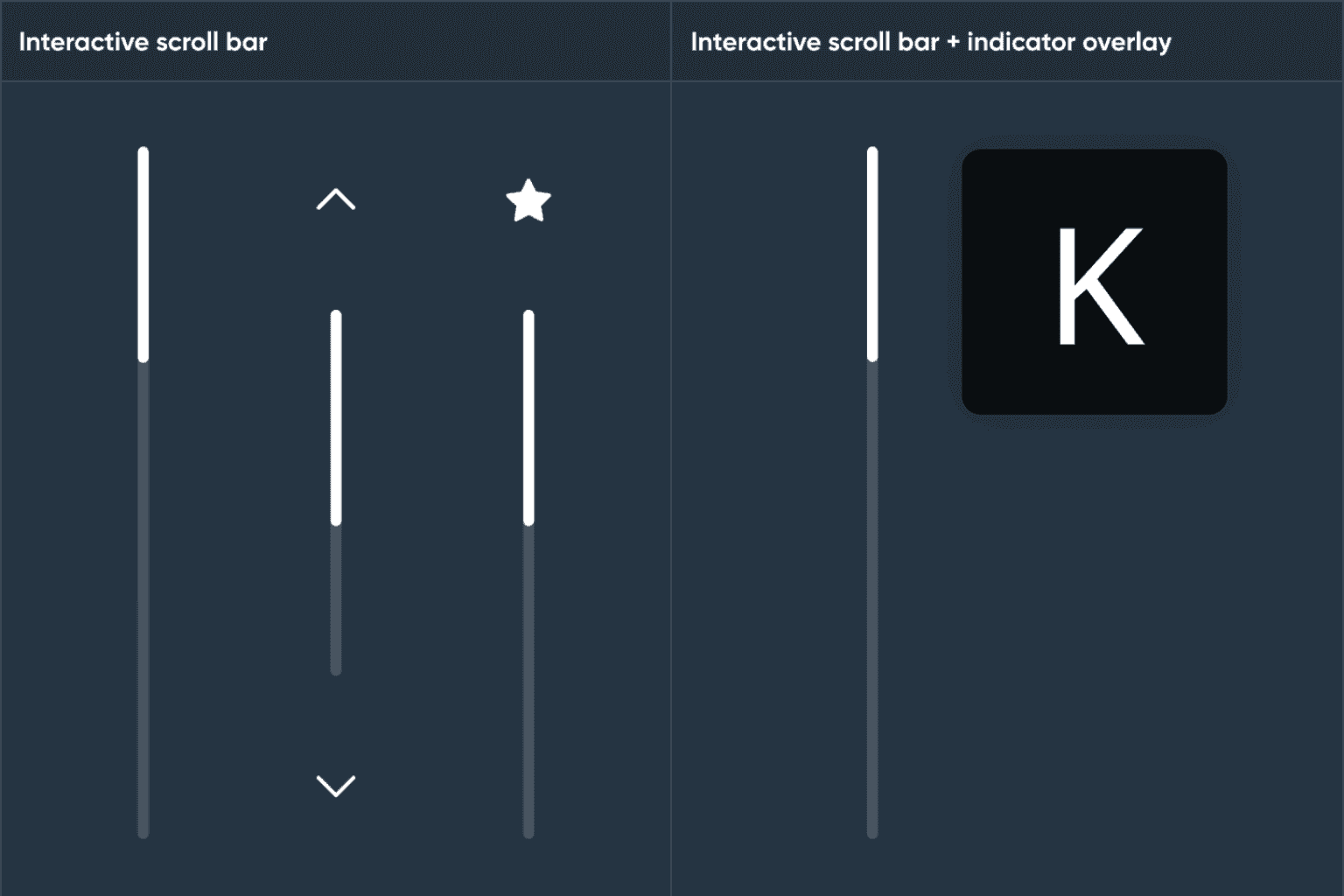Click the up chevron above the middle scroll bar
The image size is (1344, 896).
pyautogui.click(x=336, y=200)
